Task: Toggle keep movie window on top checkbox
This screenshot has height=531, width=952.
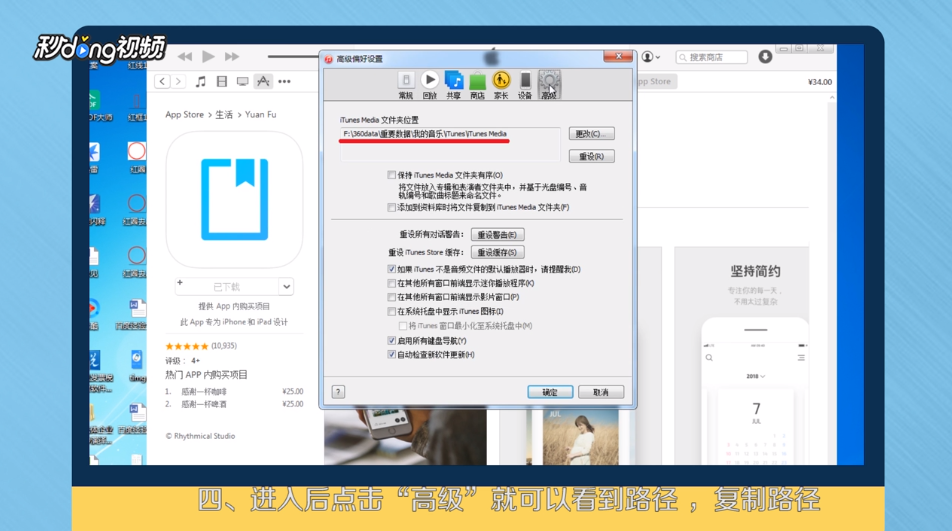Action: 392,297
